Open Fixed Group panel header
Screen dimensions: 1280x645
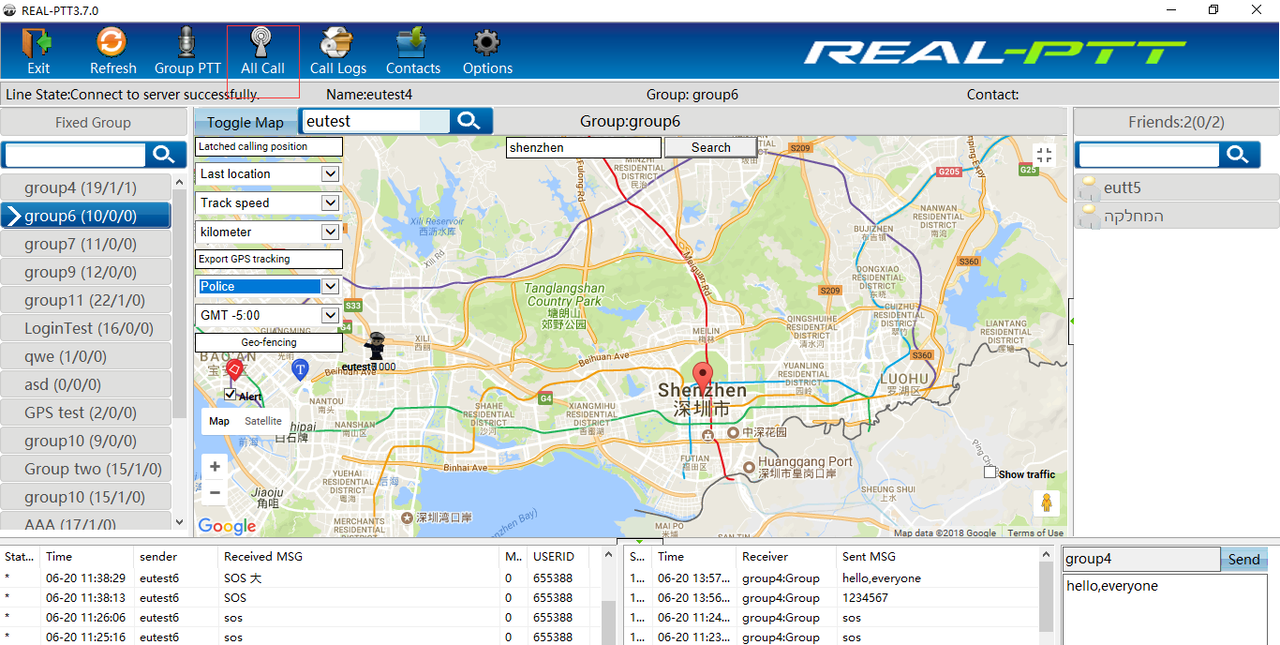93,122
